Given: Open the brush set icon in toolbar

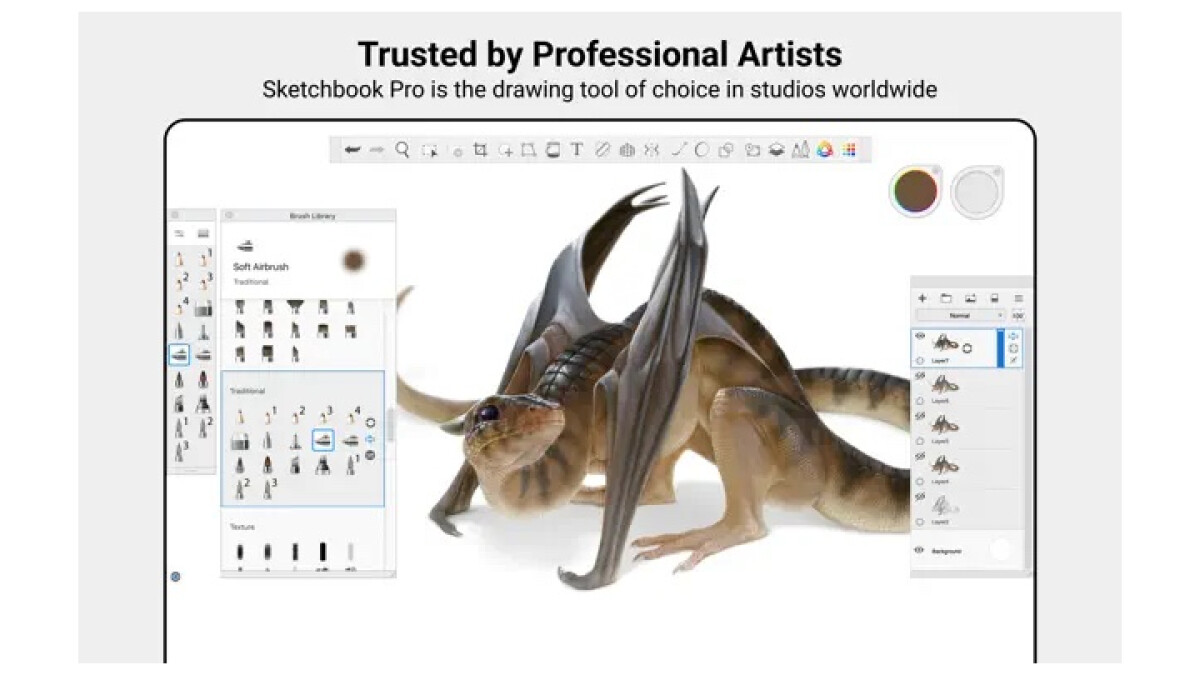Looking at the screenshot, I should (x=800, y=150).
